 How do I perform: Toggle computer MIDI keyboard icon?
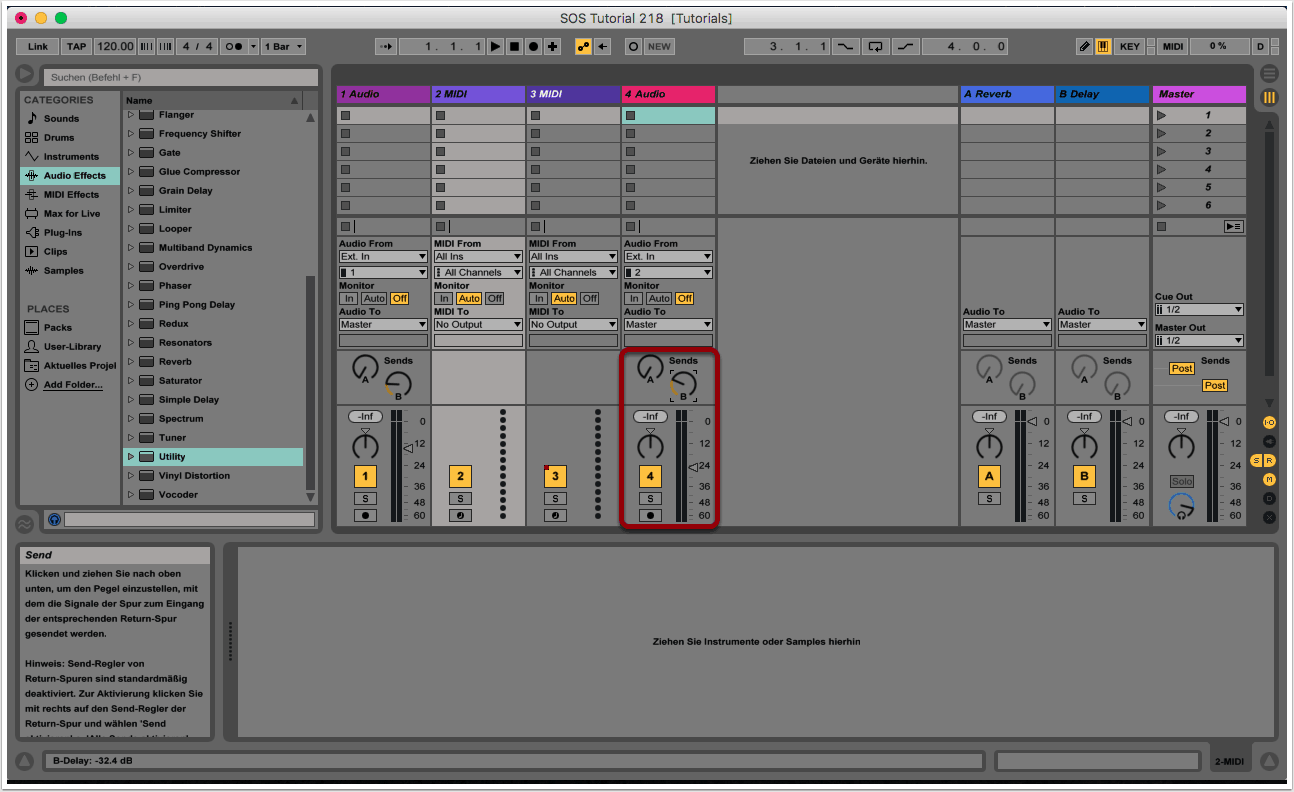(1104, 47)
